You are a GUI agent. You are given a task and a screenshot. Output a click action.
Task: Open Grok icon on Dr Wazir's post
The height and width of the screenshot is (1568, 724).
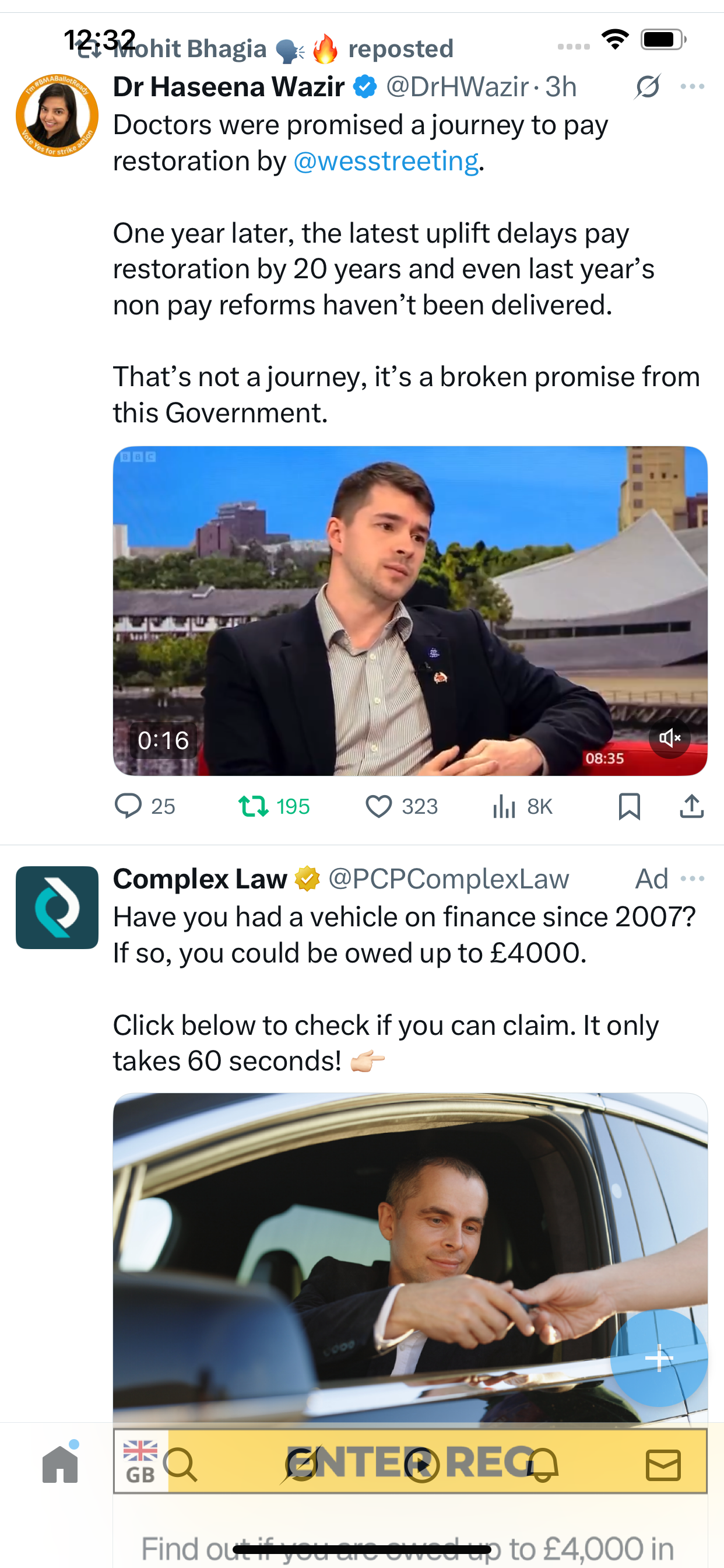click(x=647, y=86)
